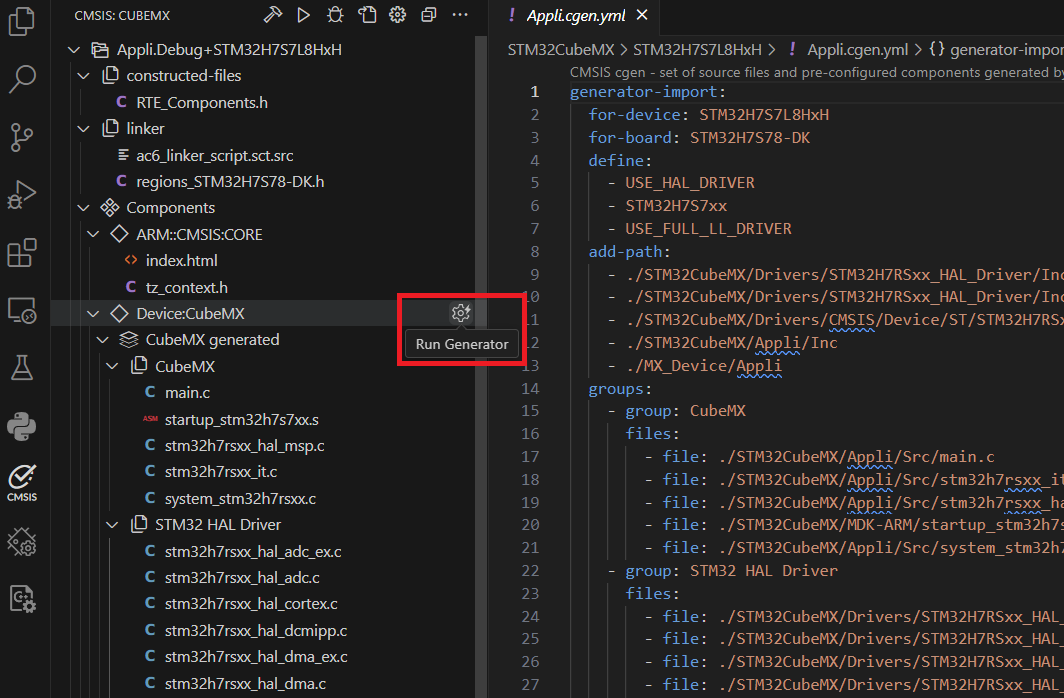Open the Python view
Image resolution: width=1064 pixels, height=698 pixels.
coord(22,427)
